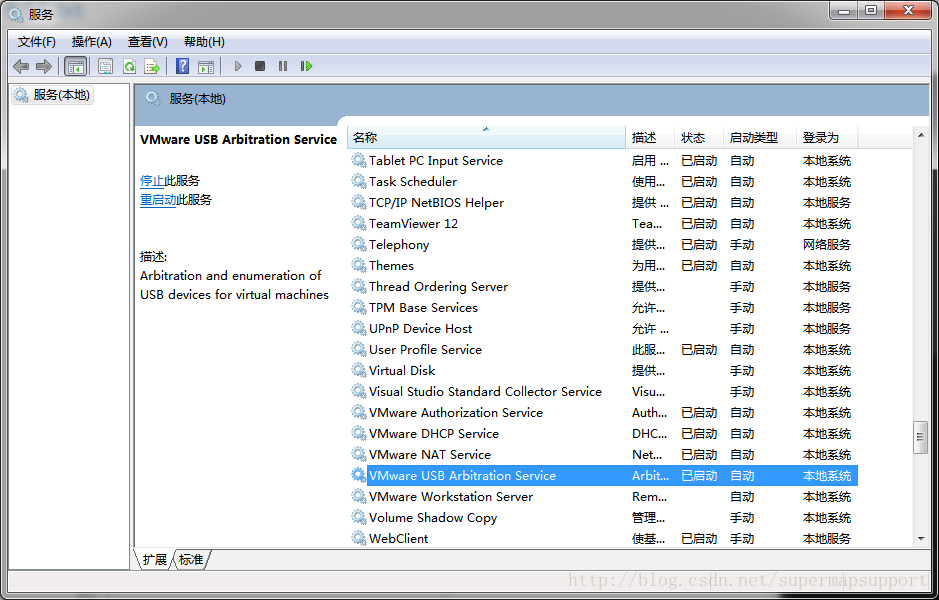This screenshot has width=939, height=600.
Task: Click the Forward arrow in toolbar
Action: click(x=44, y=66)
